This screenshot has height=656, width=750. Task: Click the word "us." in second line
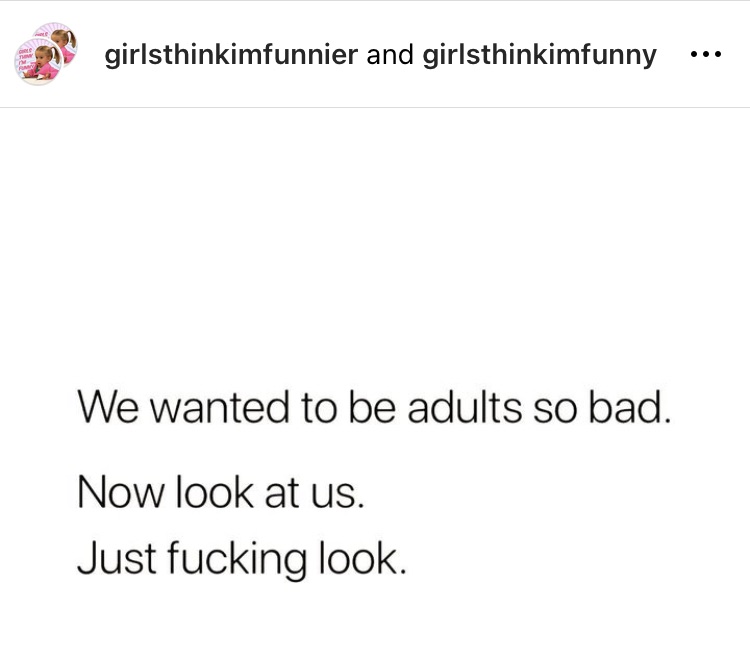point(338,496)
